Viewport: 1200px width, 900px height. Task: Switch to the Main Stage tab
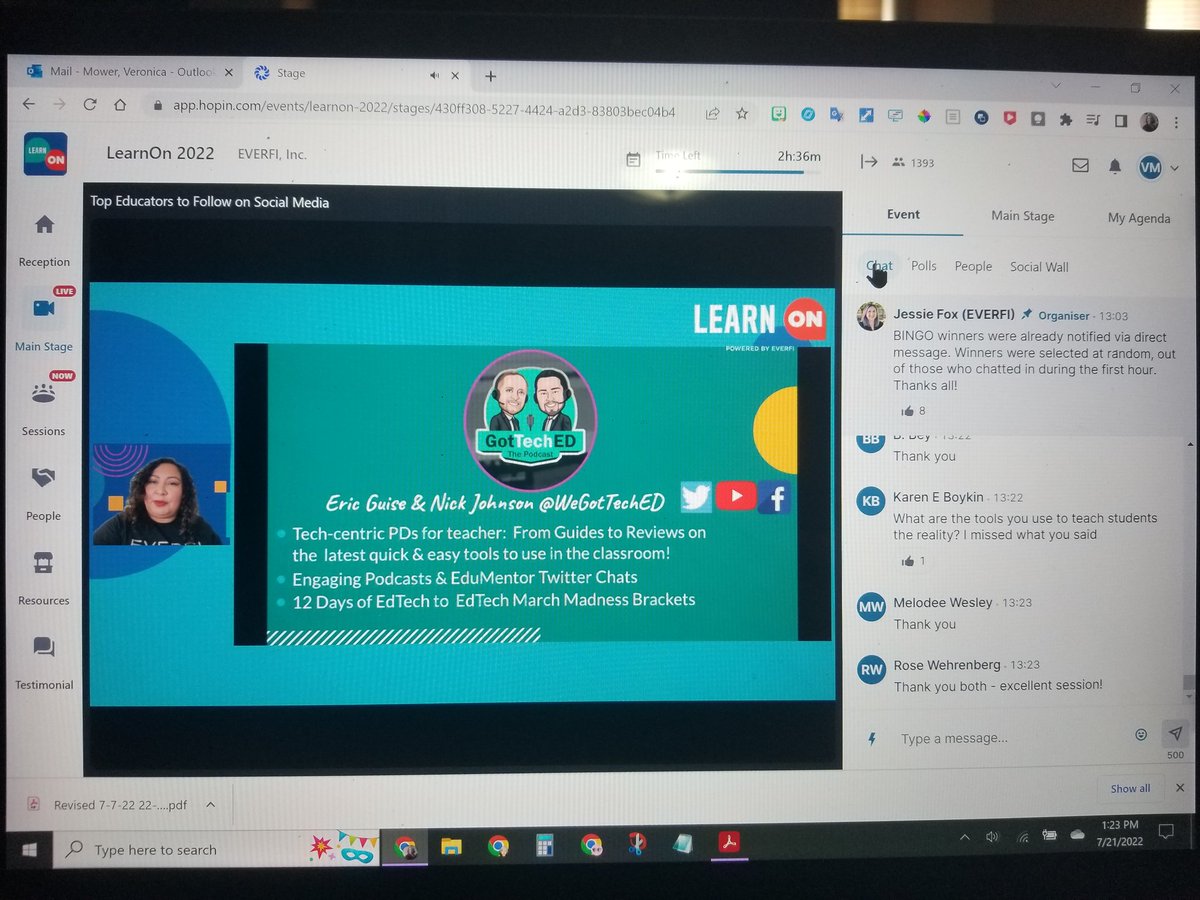[x=1022, y=216]
